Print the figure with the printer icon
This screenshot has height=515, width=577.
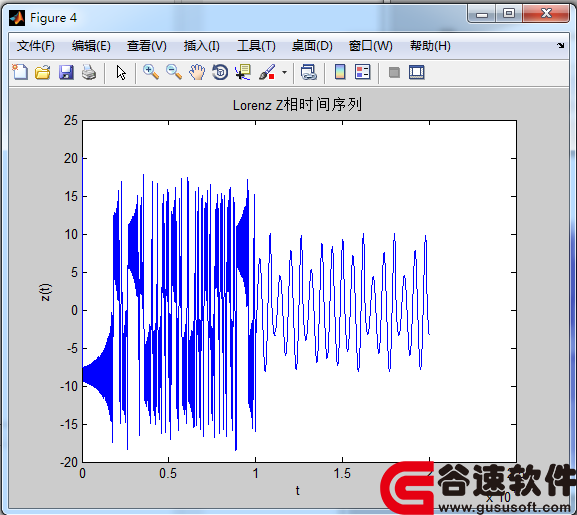click(89, 72)
